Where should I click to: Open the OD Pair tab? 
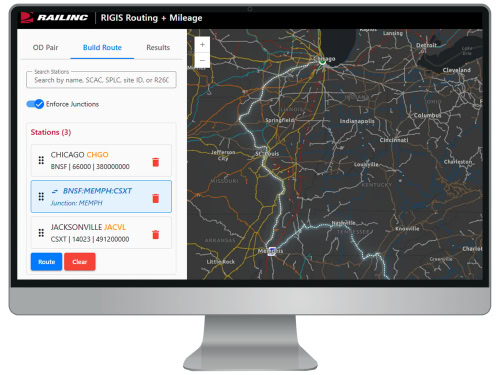tap(45, 48)
